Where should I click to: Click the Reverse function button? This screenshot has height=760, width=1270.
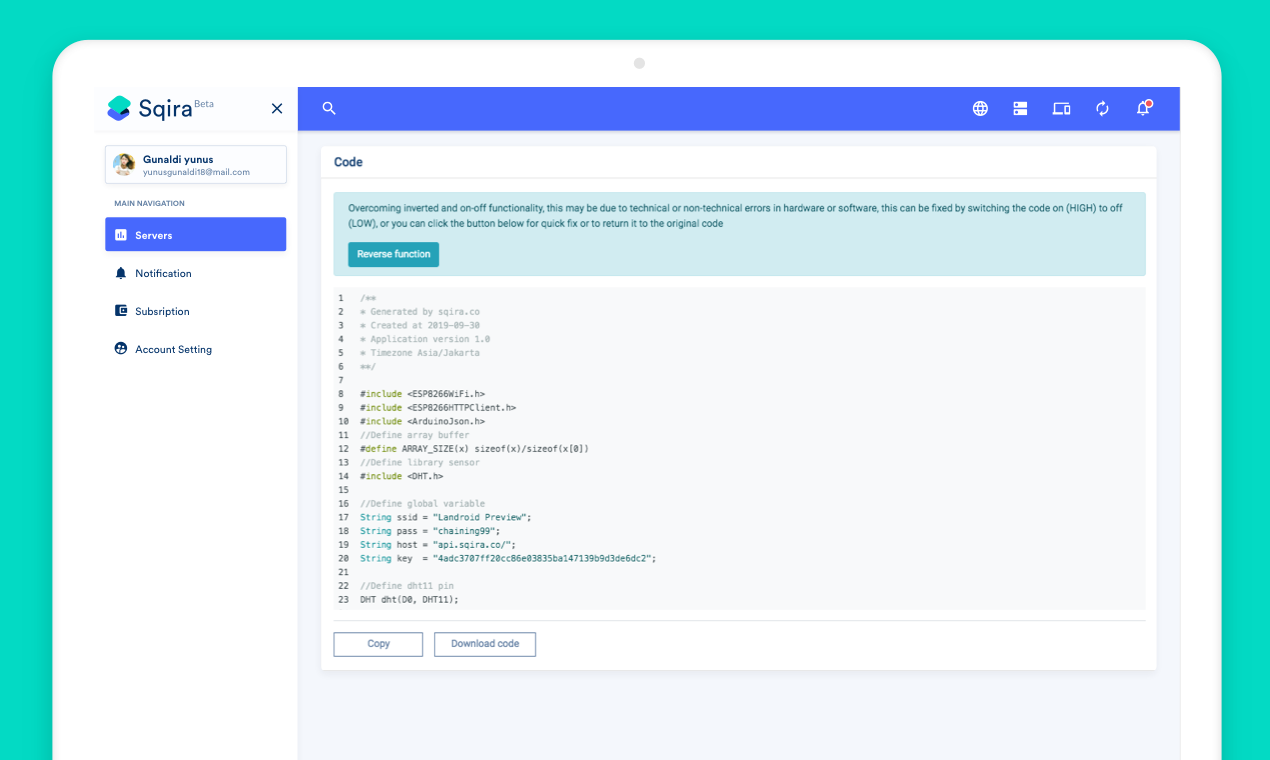tap(393, 254)
